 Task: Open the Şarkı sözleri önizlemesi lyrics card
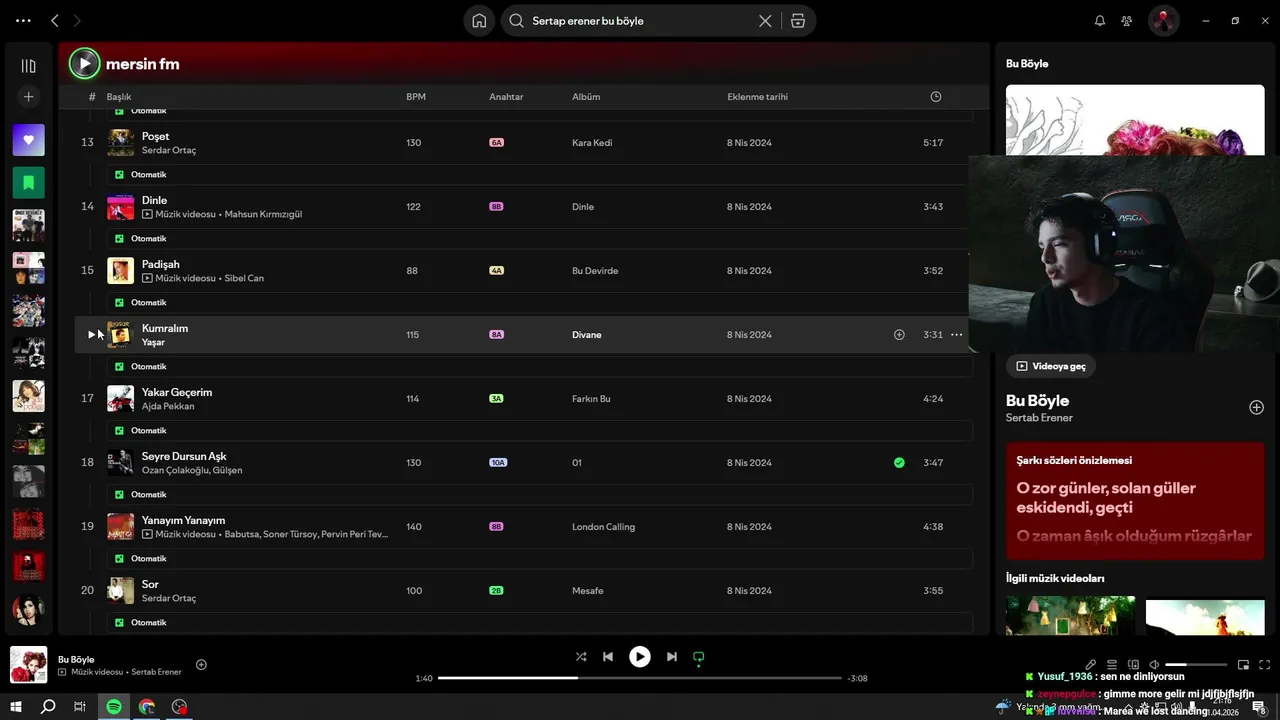(1135, 501)
